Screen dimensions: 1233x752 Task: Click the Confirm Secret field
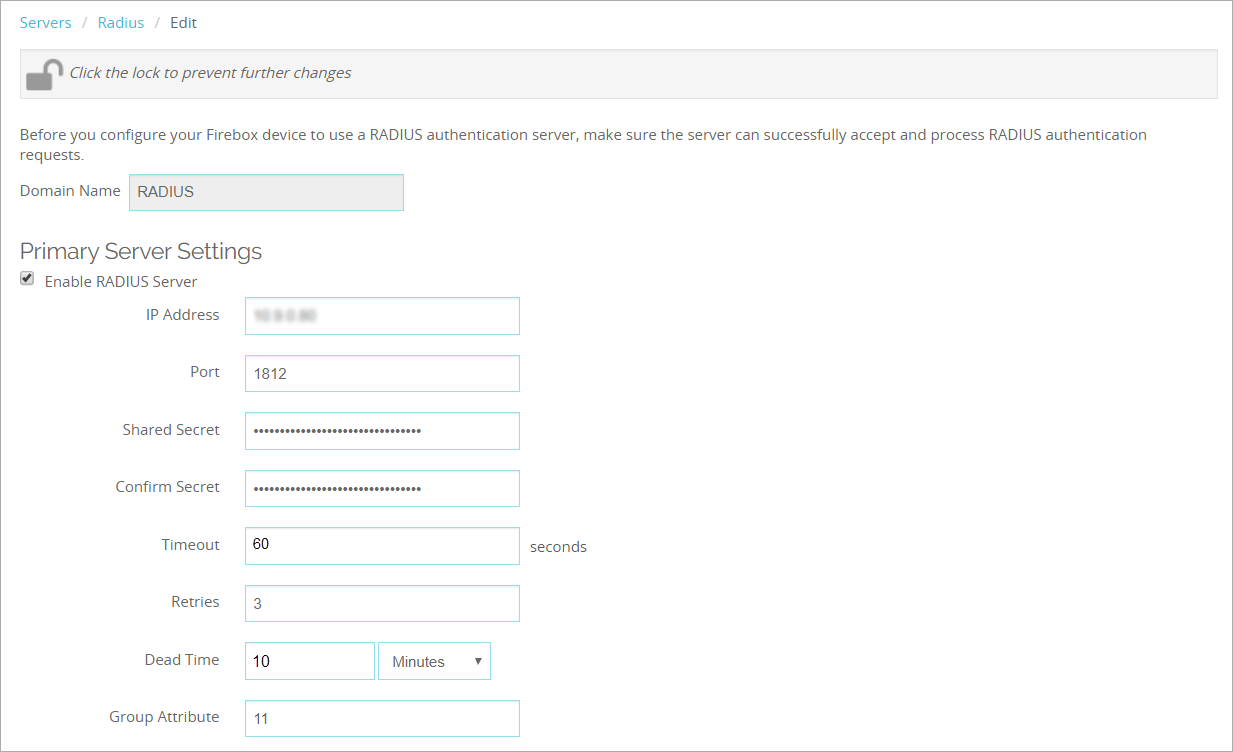(x=381, y=488)
